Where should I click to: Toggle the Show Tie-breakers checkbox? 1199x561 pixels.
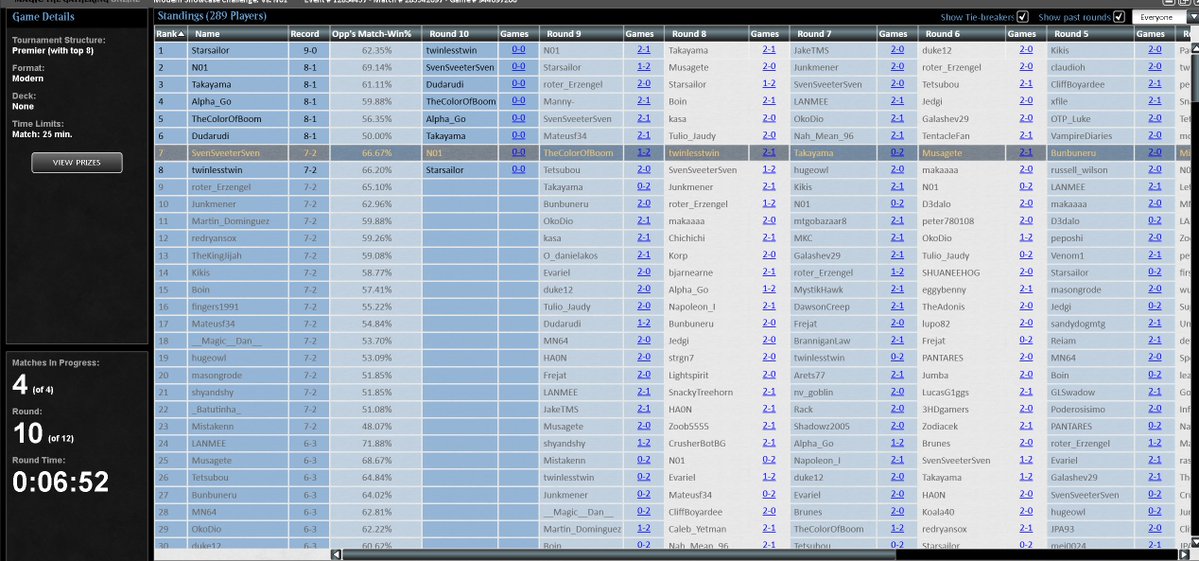click(1022, 17)
